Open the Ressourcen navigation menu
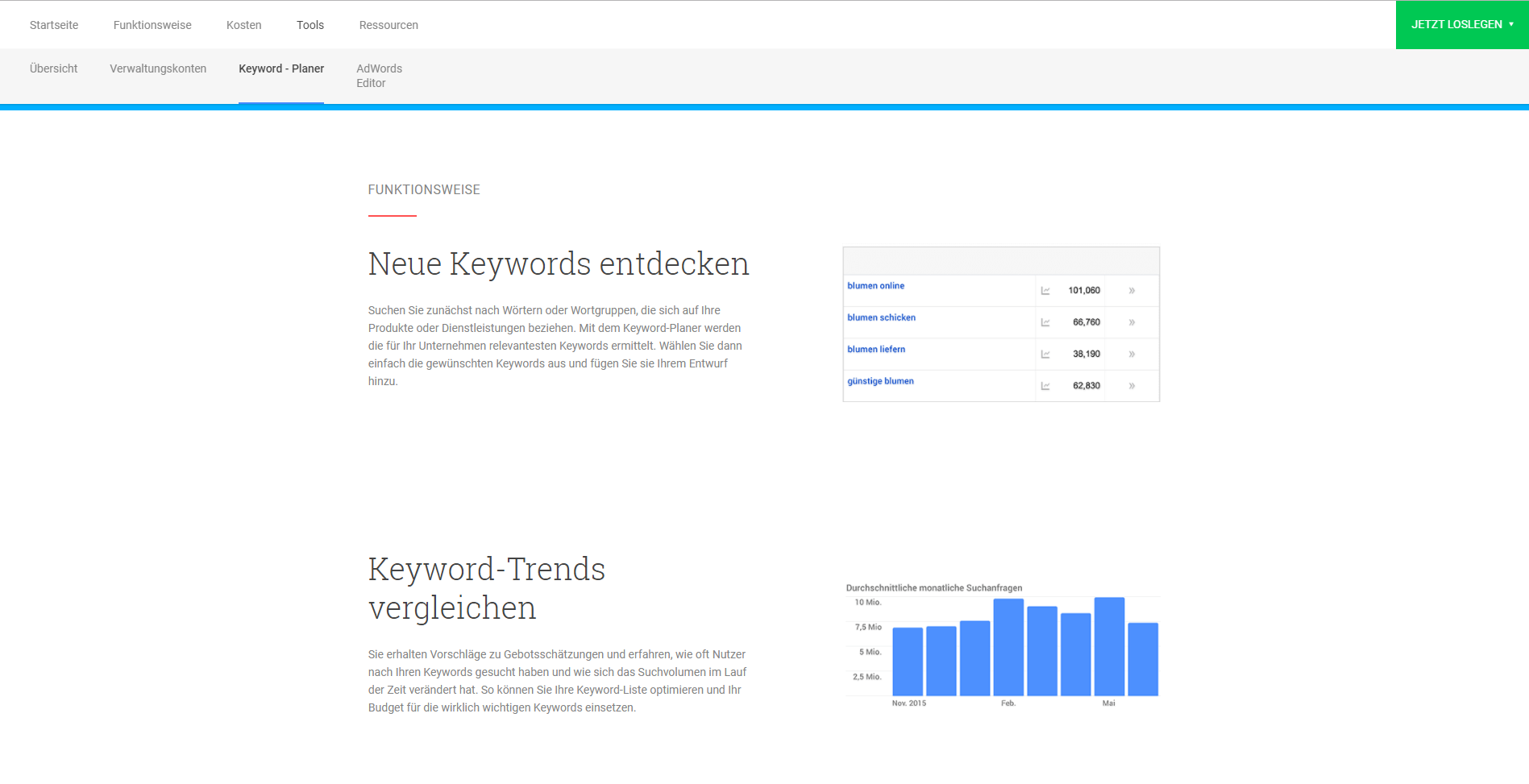 (x=388, y=25)
